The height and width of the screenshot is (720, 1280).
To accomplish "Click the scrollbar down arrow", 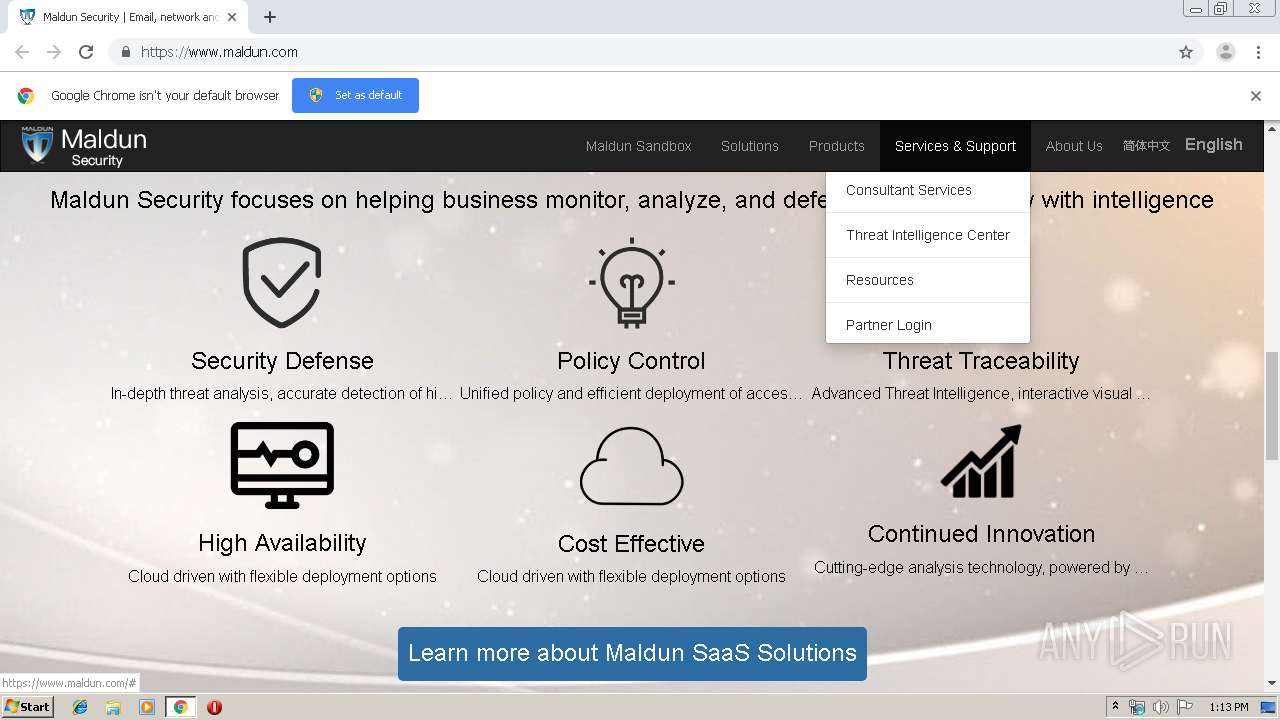I will pyautogui.click(x=1272, y=683).
